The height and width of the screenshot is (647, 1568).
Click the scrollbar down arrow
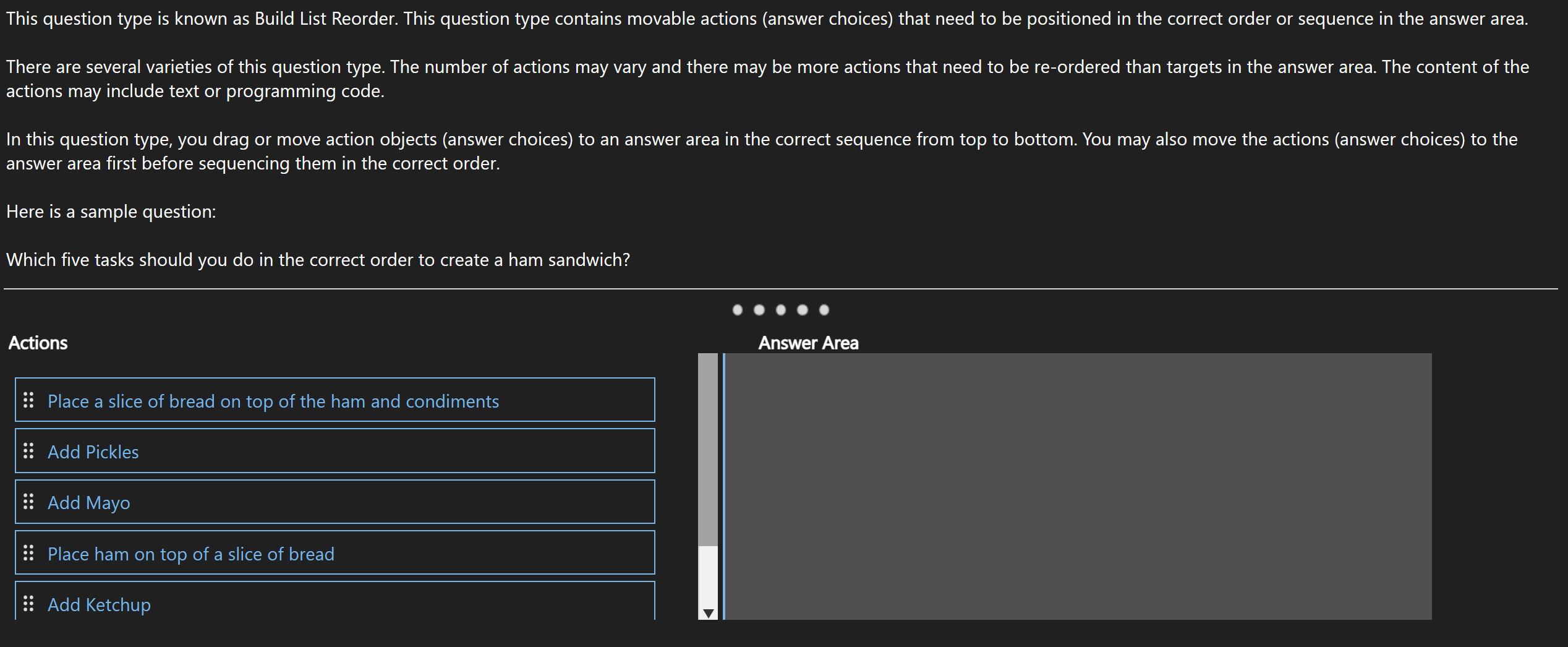click(709, 614)
